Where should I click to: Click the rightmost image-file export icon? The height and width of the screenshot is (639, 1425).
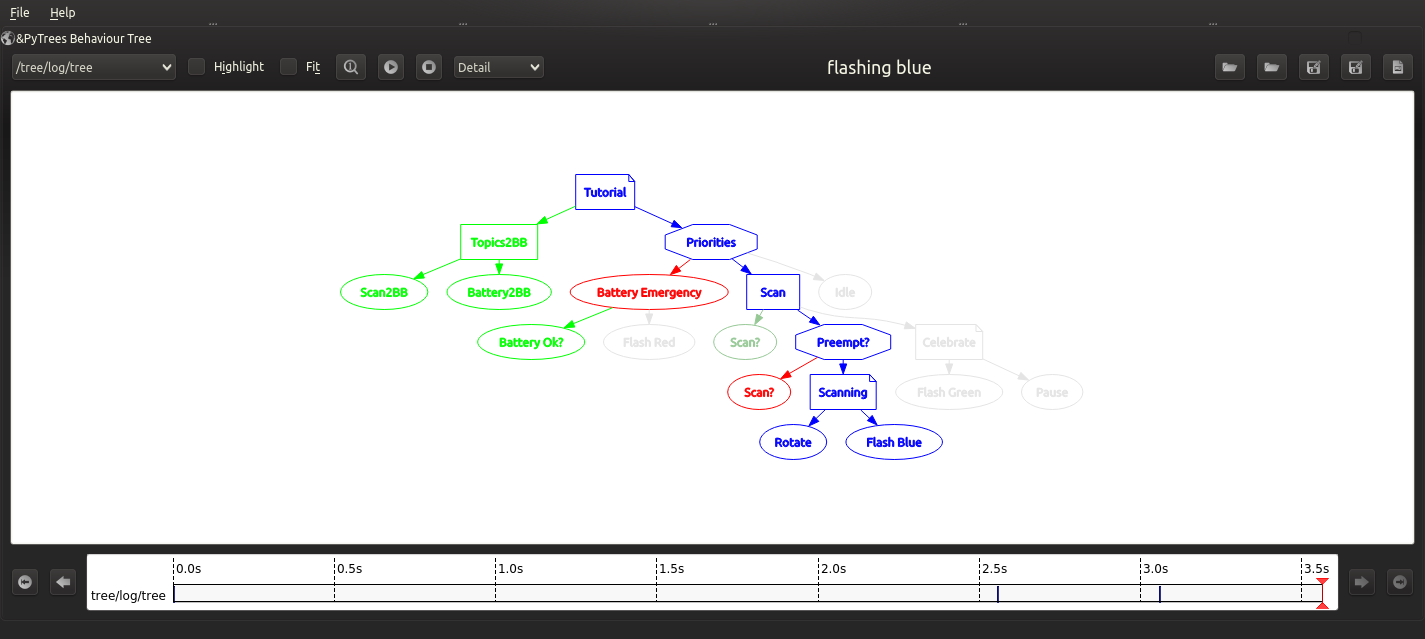tap(1397, 67)
